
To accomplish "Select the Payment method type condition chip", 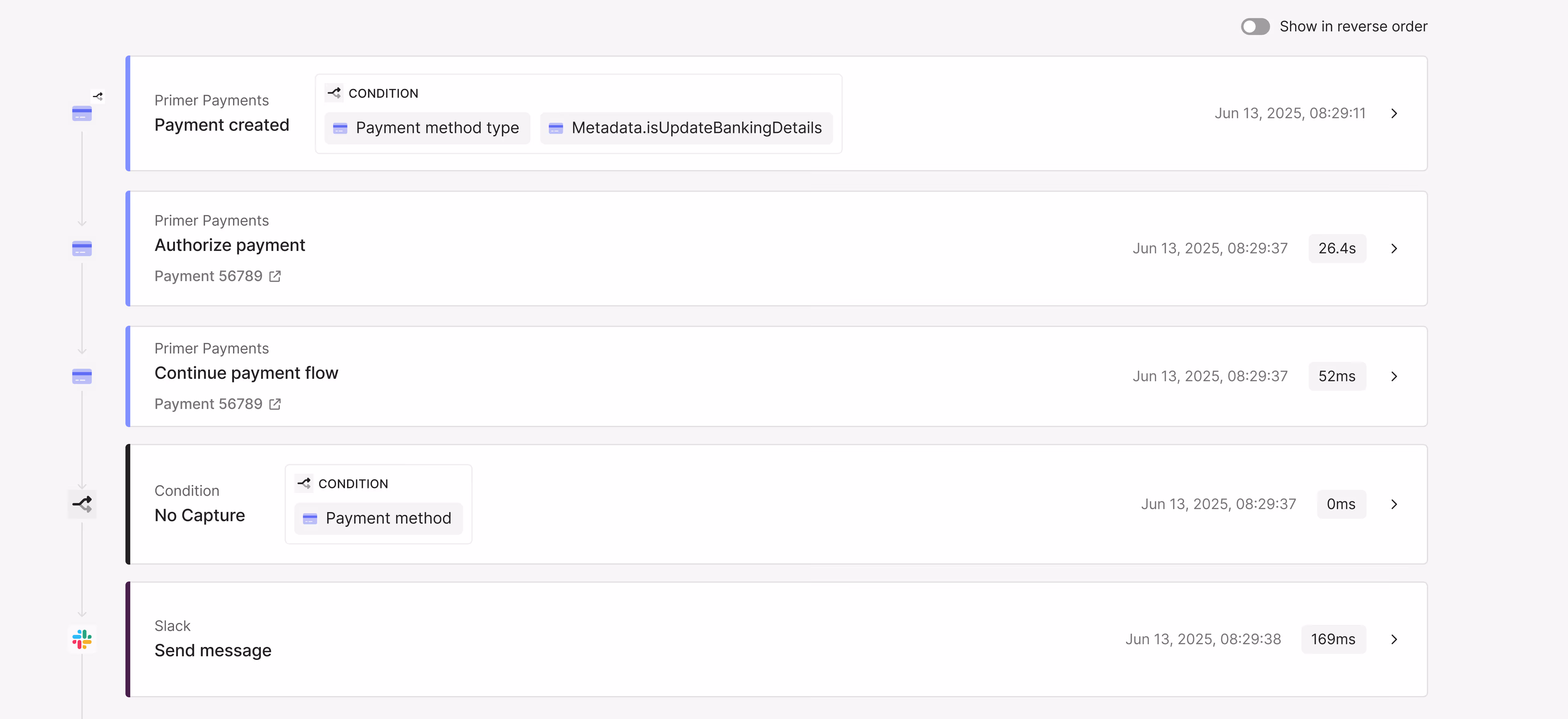I will tap(427, 128).
